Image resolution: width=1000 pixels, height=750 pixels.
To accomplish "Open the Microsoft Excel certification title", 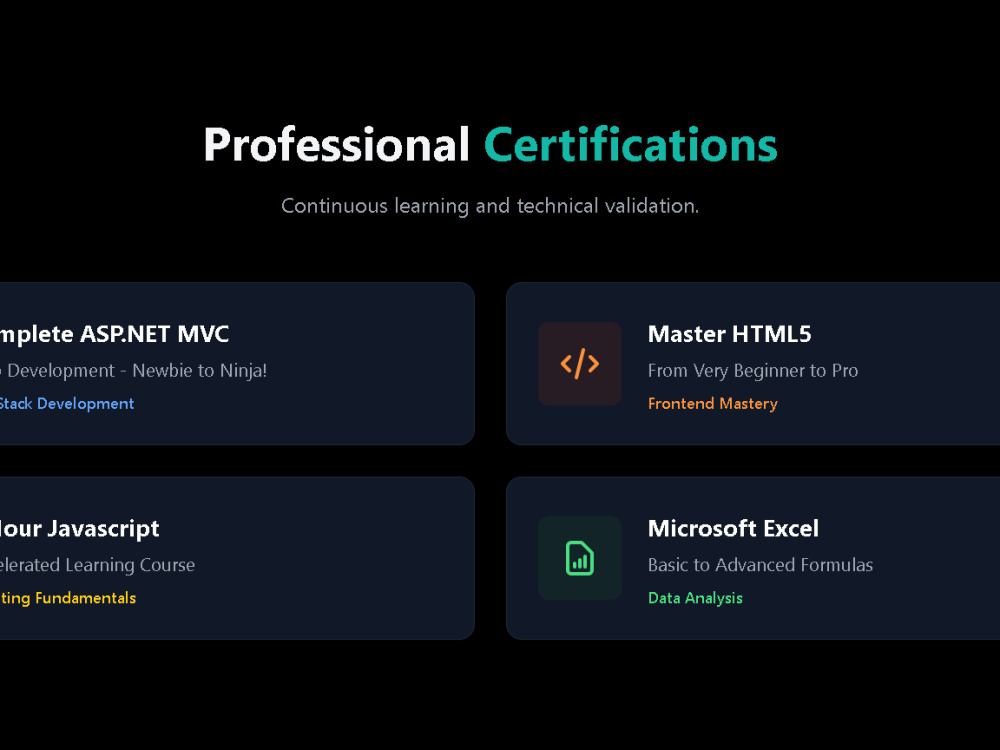I will tap(733, 528).
